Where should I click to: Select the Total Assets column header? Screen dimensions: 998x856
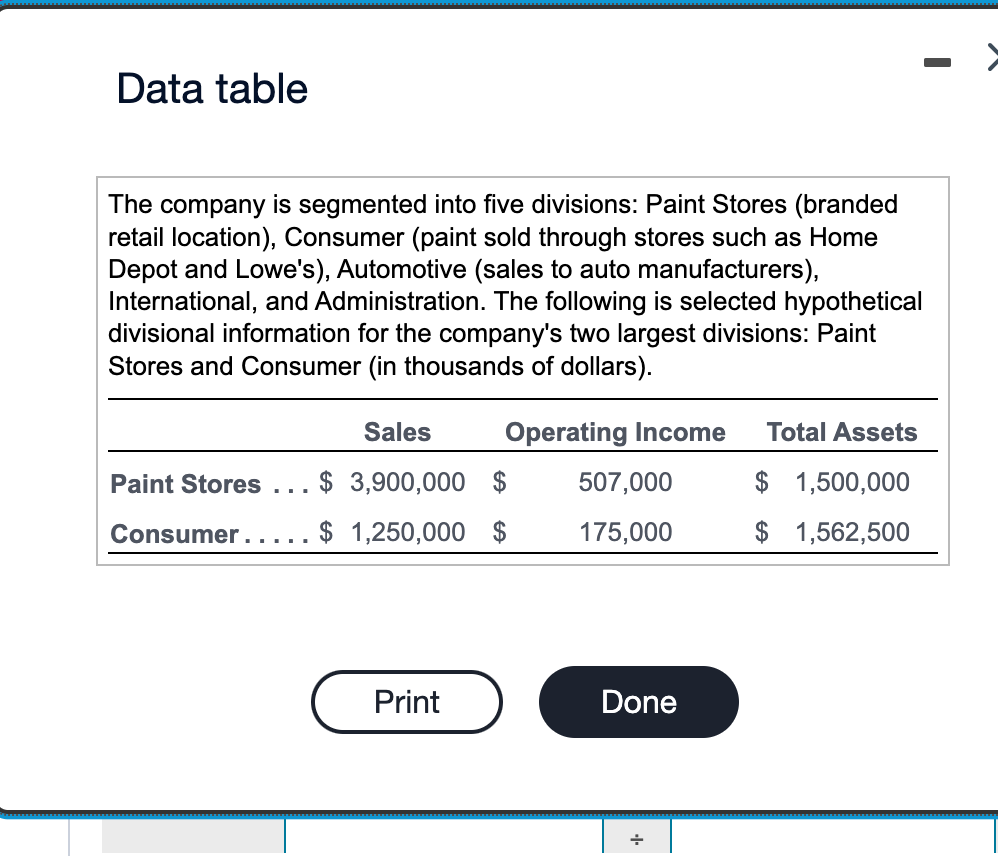pos(841,432)
